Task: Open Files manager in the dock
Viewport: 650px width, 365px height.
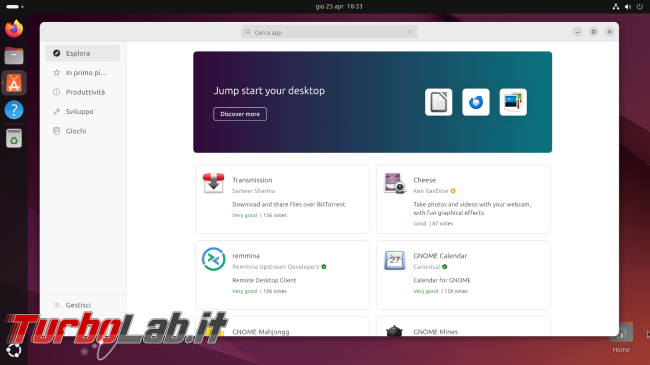Action: [x=14, y=56]
